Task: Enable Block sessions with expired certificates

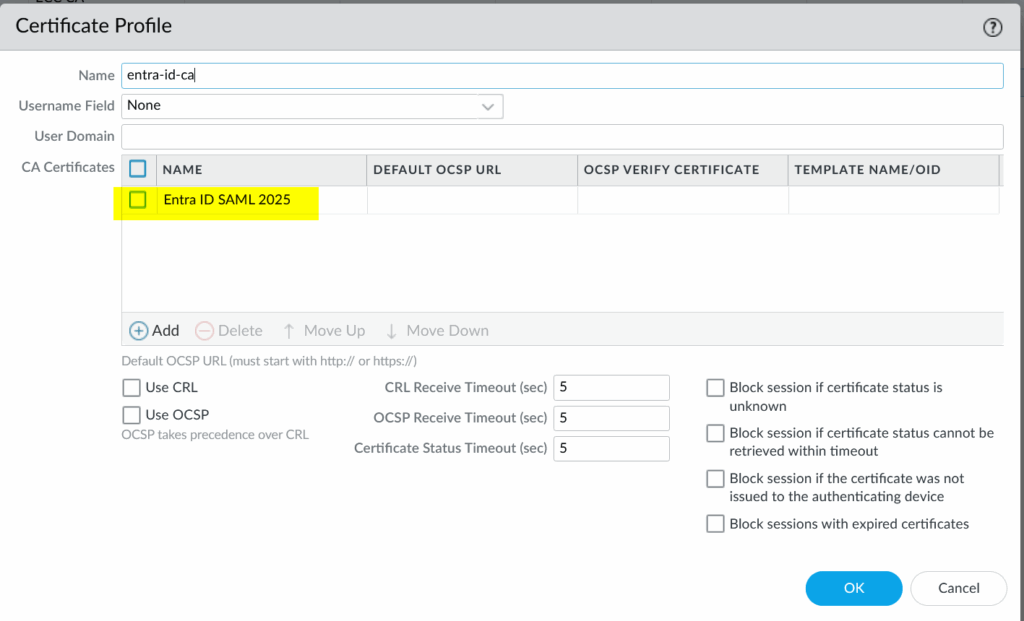Action: pos(715,523)
